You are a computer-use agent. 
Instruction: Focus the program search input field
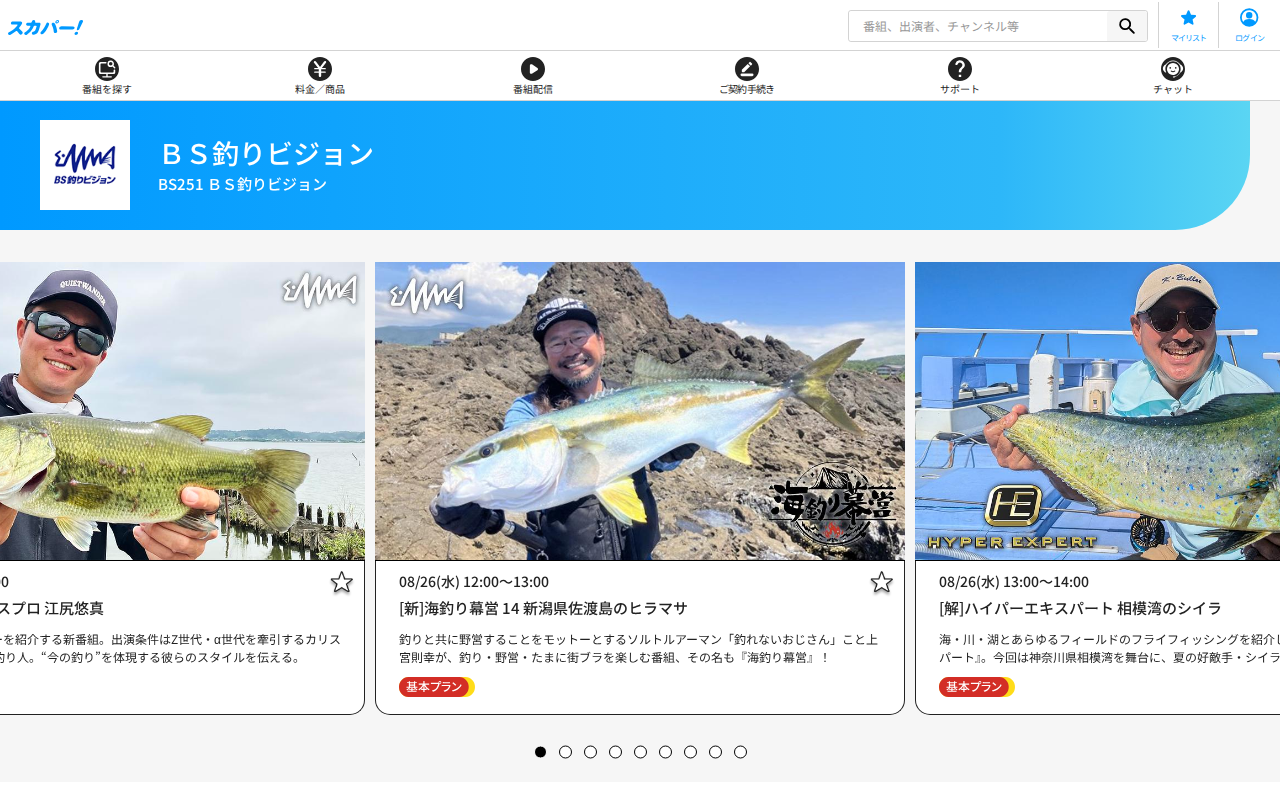pos(978,26)
